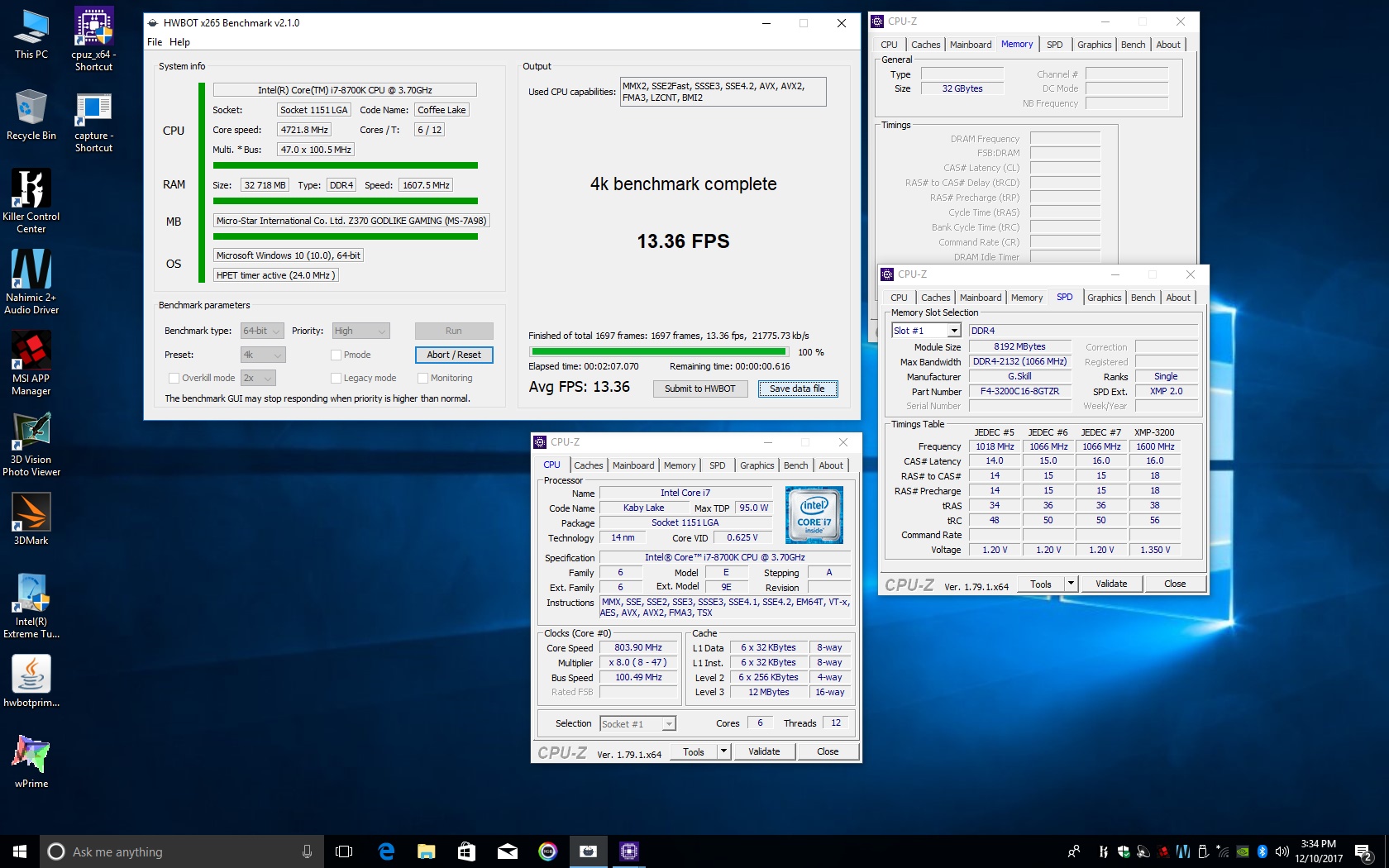Open the Preset 4k dropdown
The image size is (1389, 868).
point(263,355)
